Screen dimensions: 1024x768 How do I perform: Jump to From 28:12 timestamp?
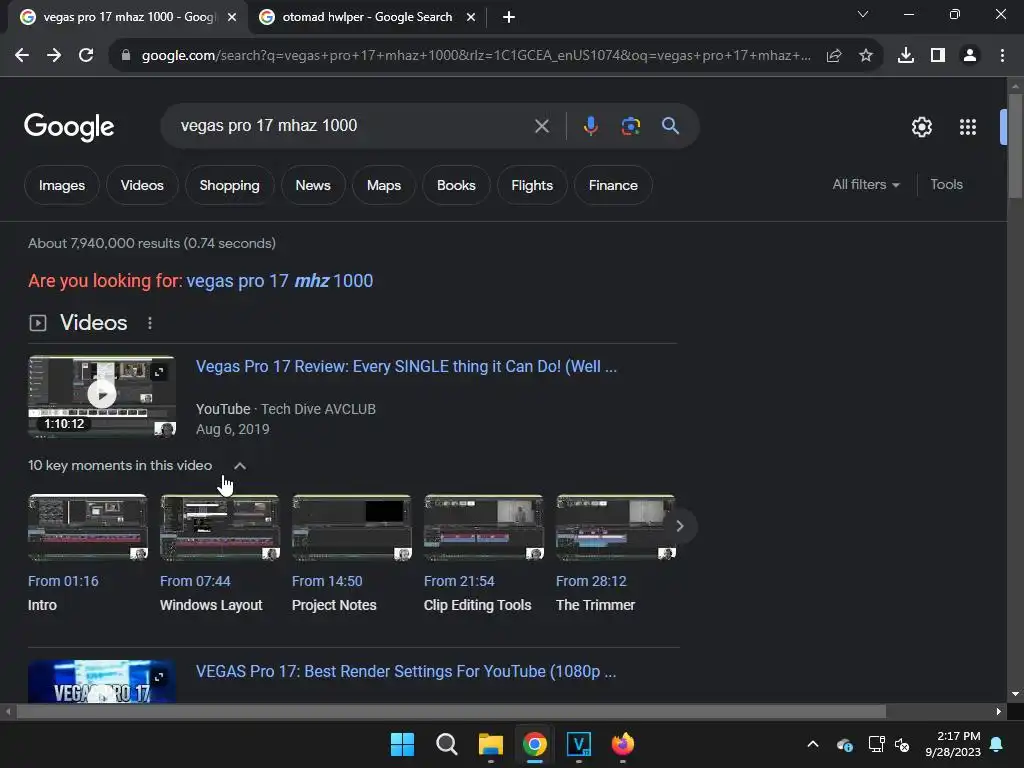pos(591,581)
